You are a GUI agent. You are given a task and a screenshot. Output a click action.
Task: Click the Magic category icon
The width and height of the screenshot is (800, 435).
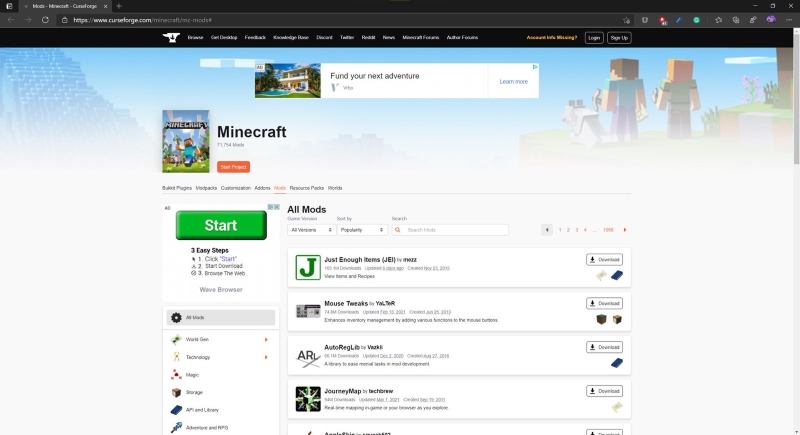point(176,375)
